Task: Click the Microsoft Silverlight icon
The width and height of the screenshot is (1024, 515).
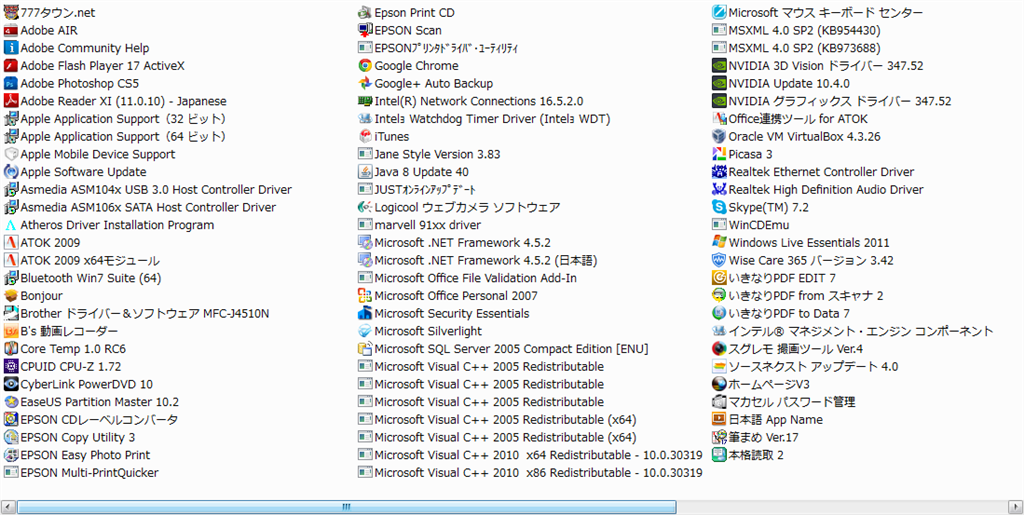Action: coord(365,331)
